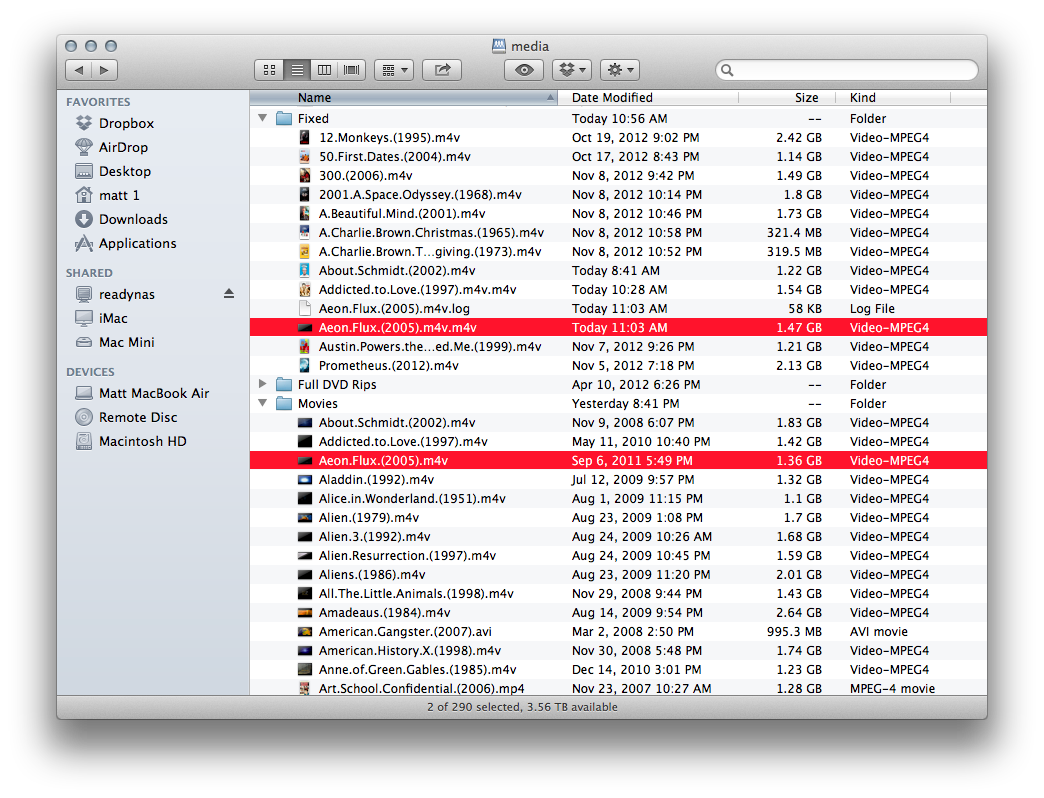The width and height of the screenshot is (1044, 798).
Task: Select Alice.in.Wonderland.(1951).m4v file
Action: pos(619,499)
